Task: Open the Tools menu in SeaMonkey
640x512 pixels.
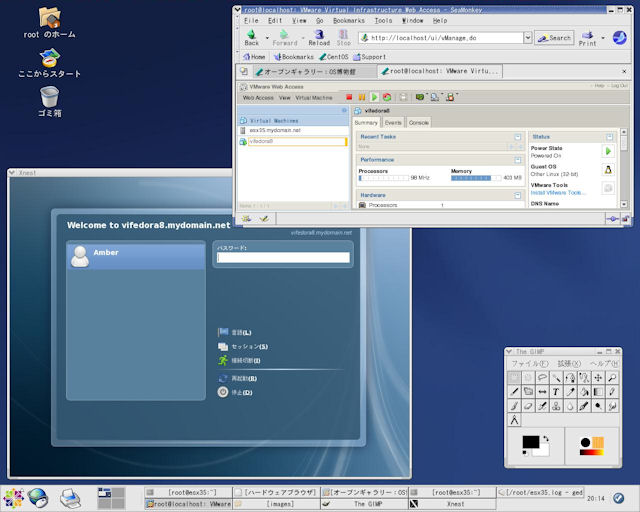Action: [383, 20]
